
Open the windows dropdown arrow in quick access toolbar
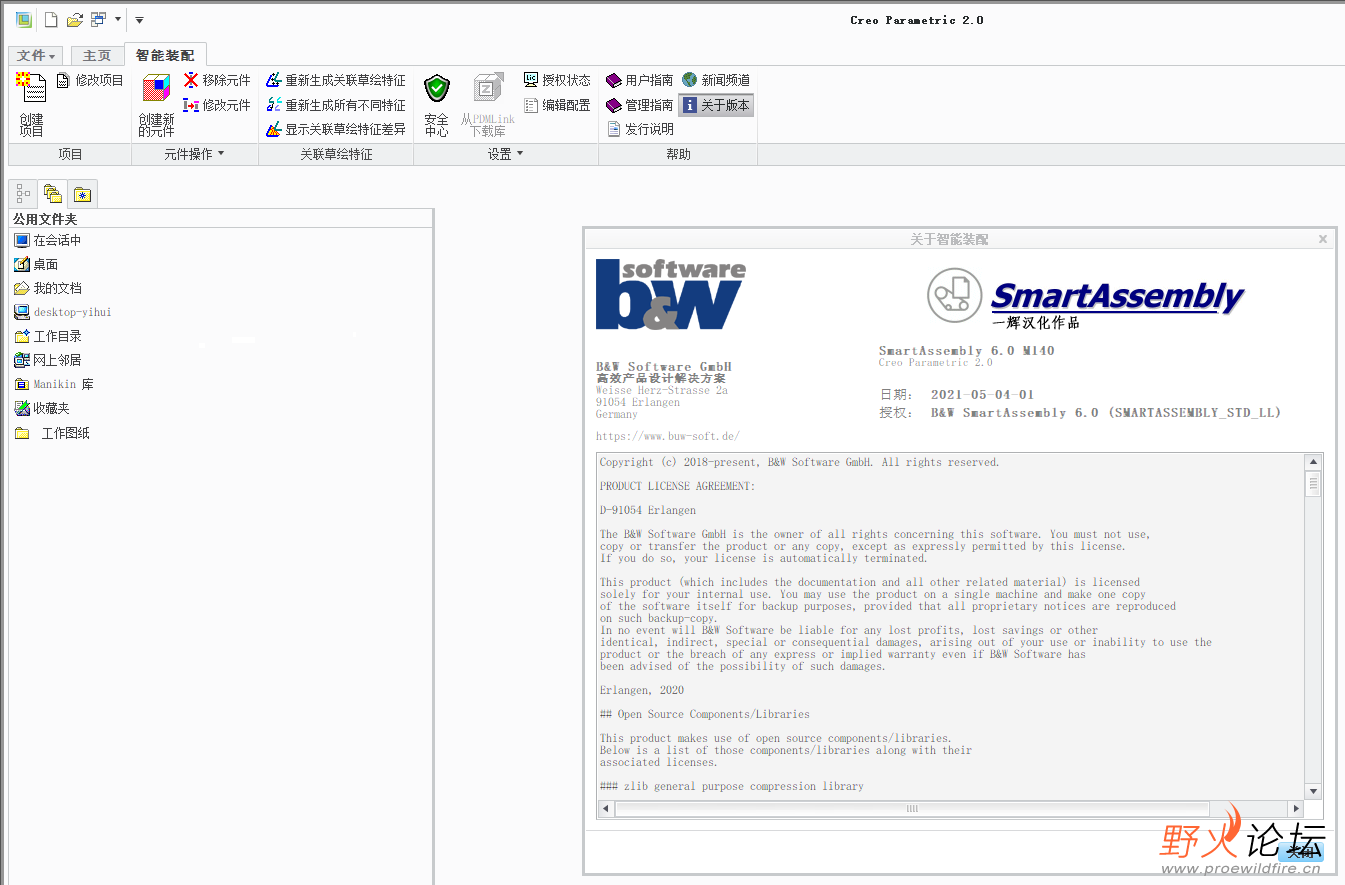coord(118,19)
